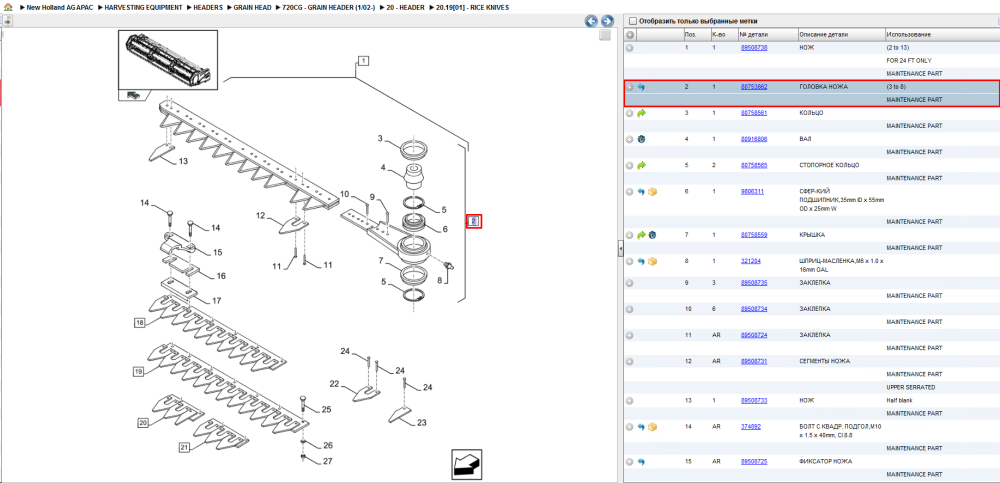The image size is (1000, 483).
Task: Click boxed callout 21 in the diagram
Action: pos(184,447)
